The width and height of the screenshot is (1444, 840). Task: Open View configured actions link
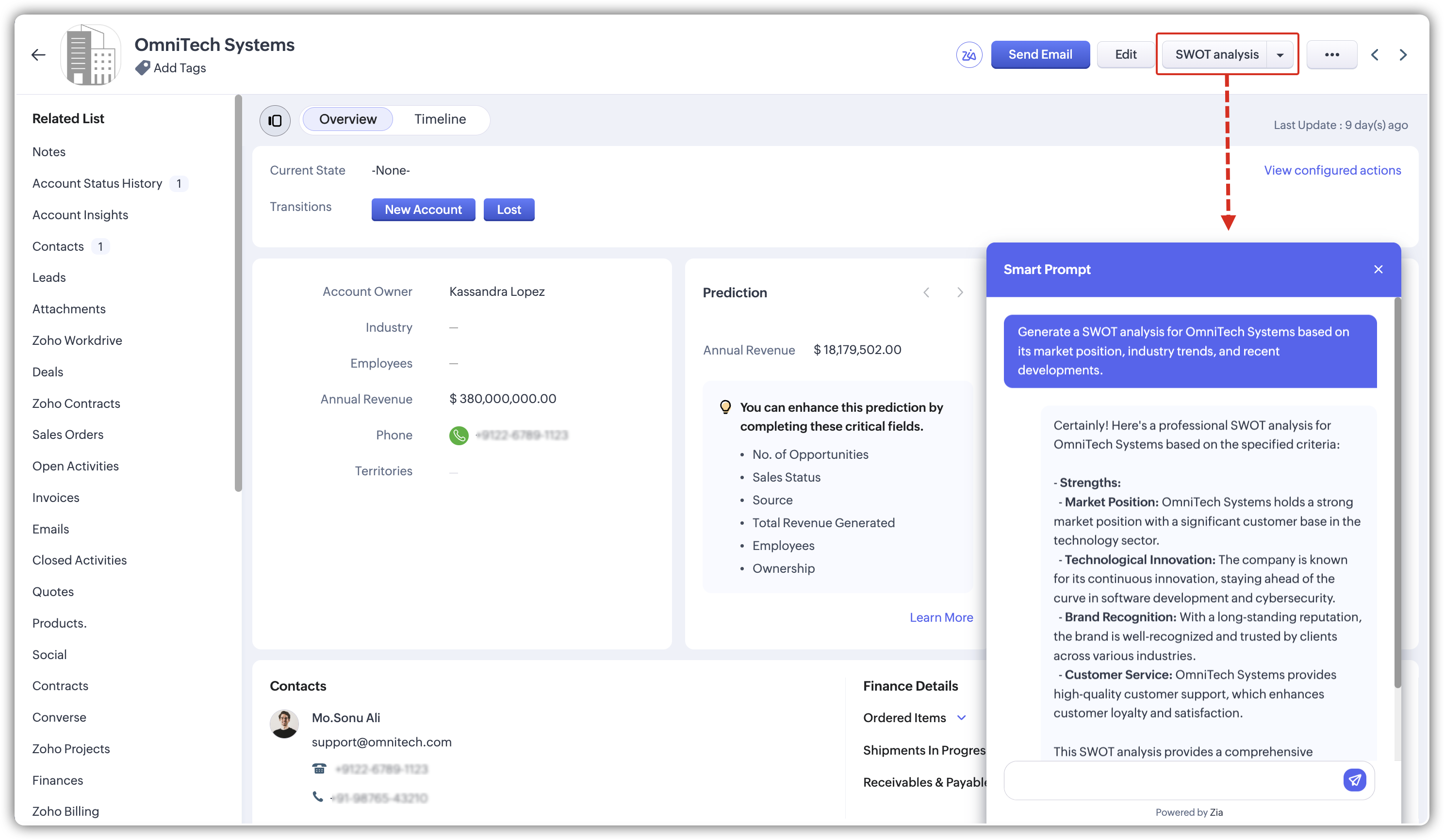(x=1332, y=170)
